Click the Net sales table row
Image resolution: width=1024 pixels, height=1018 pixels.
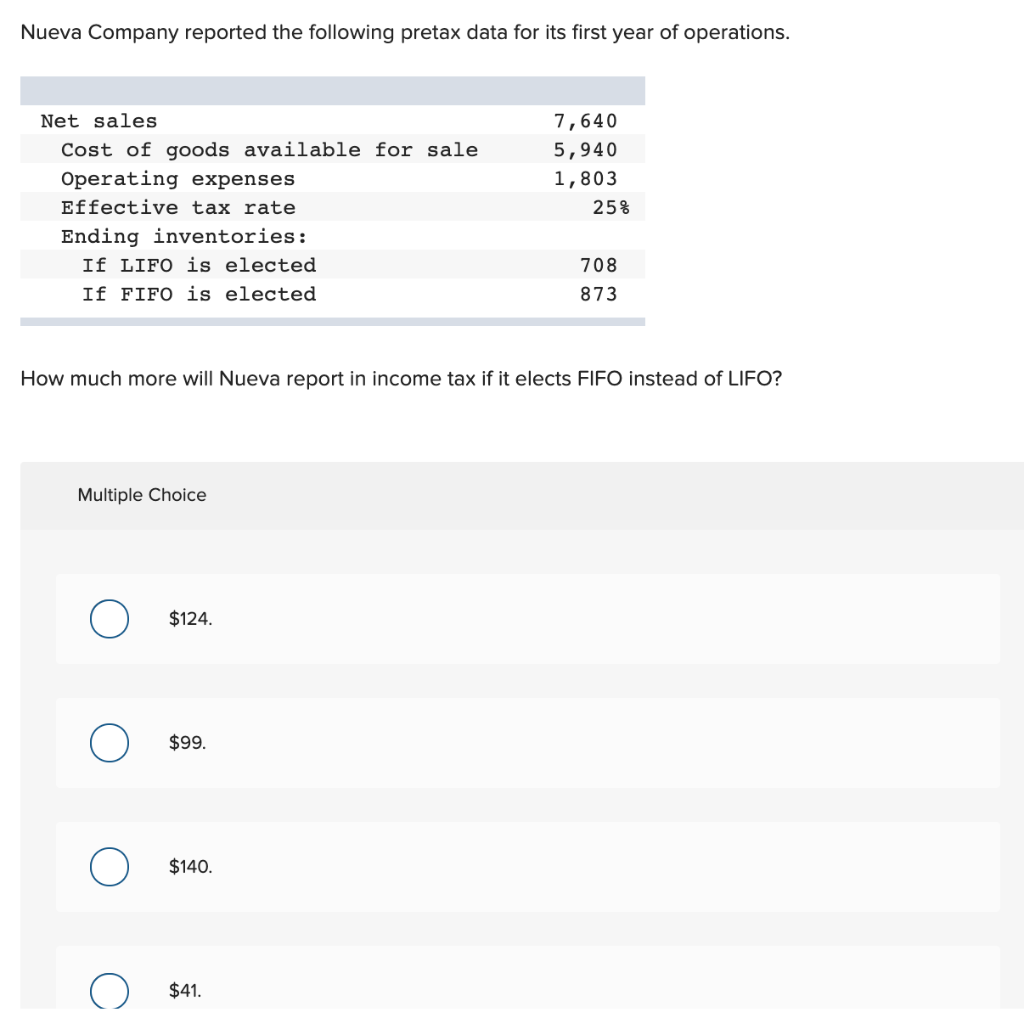(99, 120)
